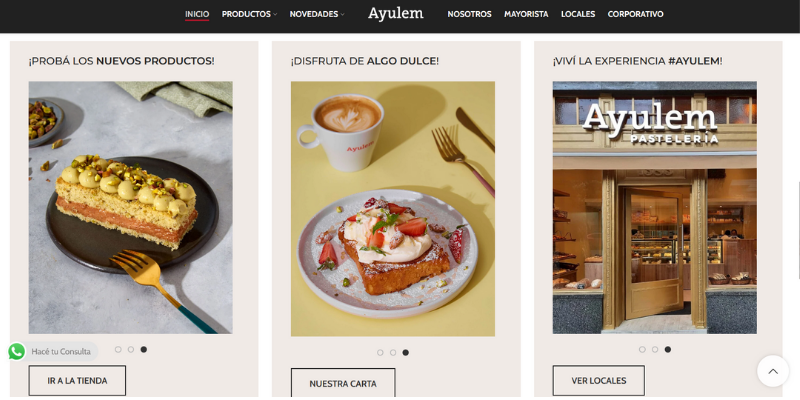The height and width of the screenshot is (400, 800).
Task: Click the Ayulem logo in header
Action: click(395, 14)
